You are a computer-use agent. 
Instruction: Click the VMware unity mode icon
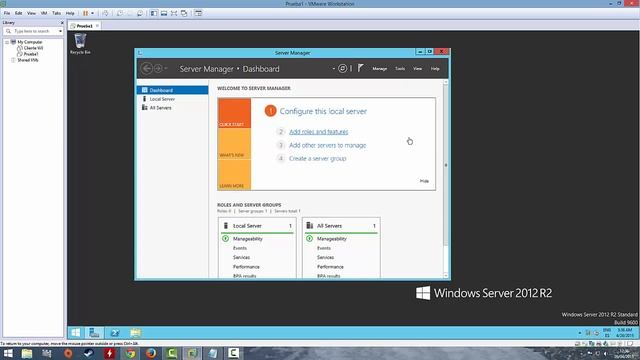tap(184, 13)
